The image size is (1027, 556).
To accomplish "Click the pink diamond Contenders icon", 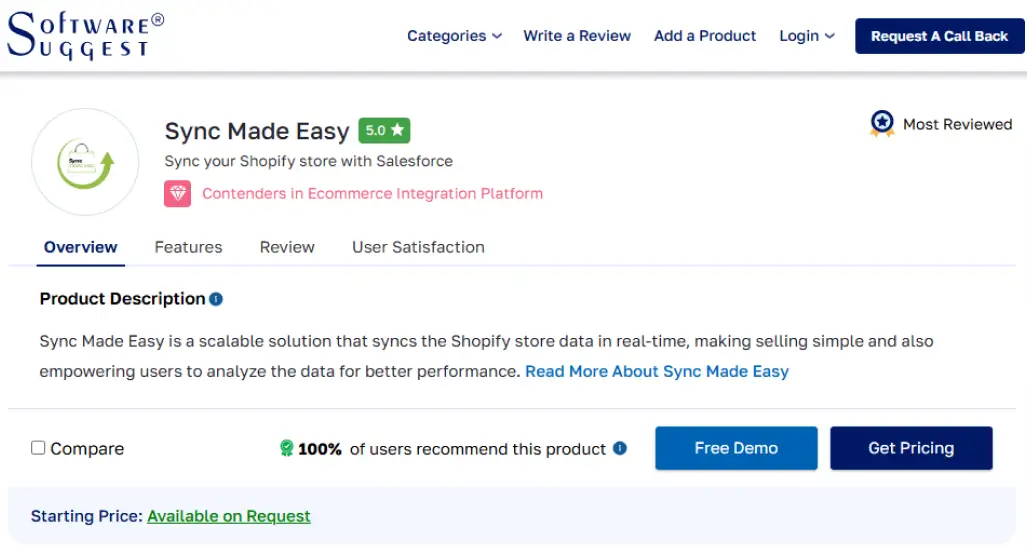I will (x=177, y=194).
